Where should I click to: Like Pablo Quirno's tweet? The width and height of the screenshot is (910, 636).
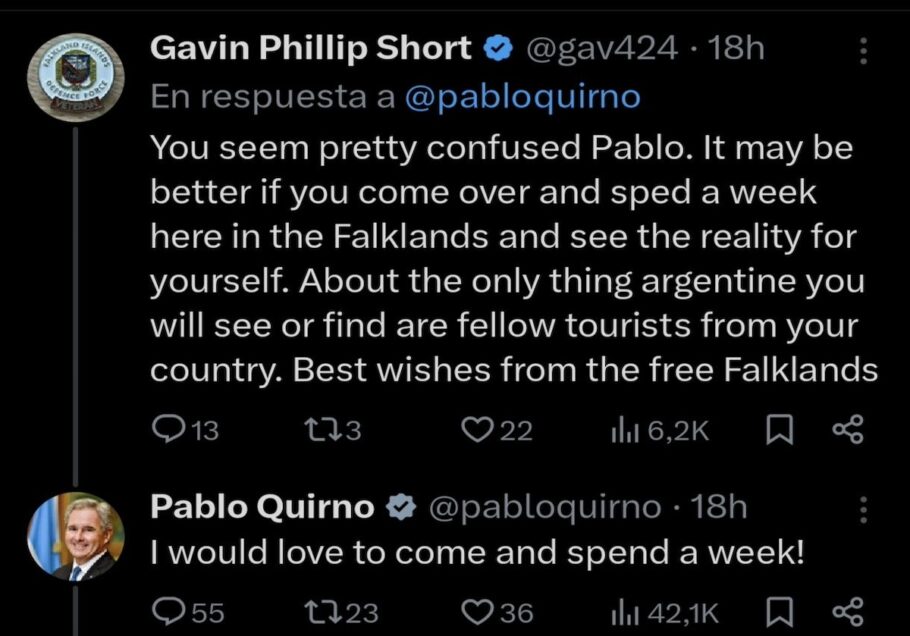(x=477, y=611)
